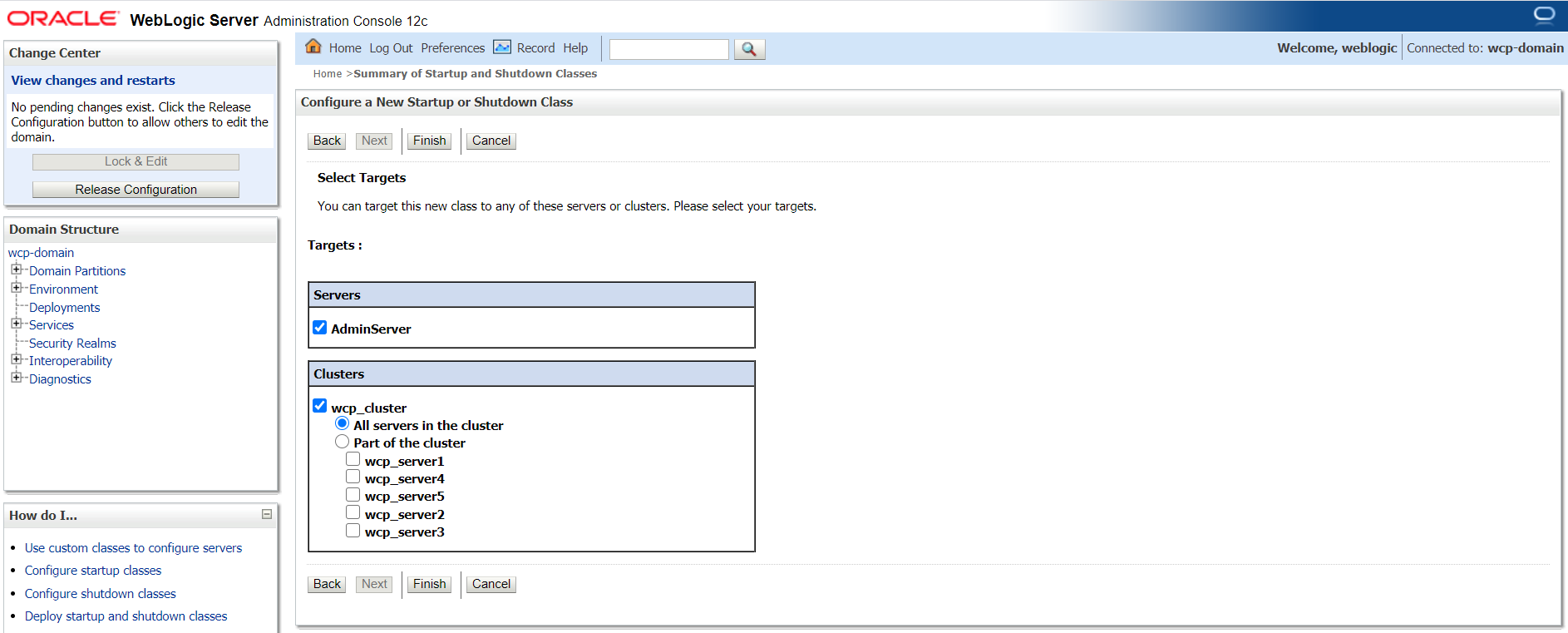Select All servers in the cluster option
1568x633 pixels.
coord(342,423)
